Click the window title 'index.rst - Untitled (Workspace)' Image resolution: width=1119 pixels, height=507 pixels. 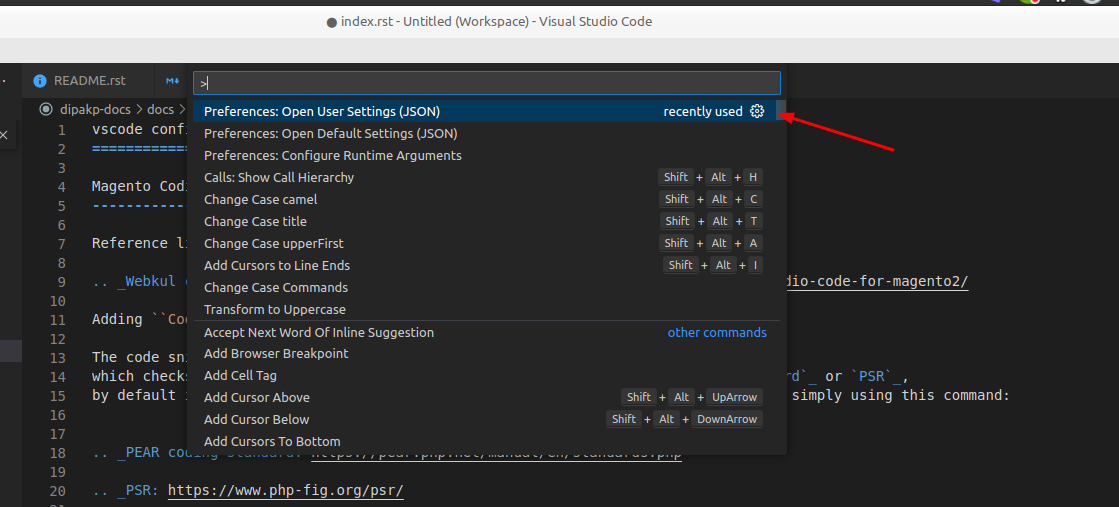pyautogui.click(x=437, y=21)
